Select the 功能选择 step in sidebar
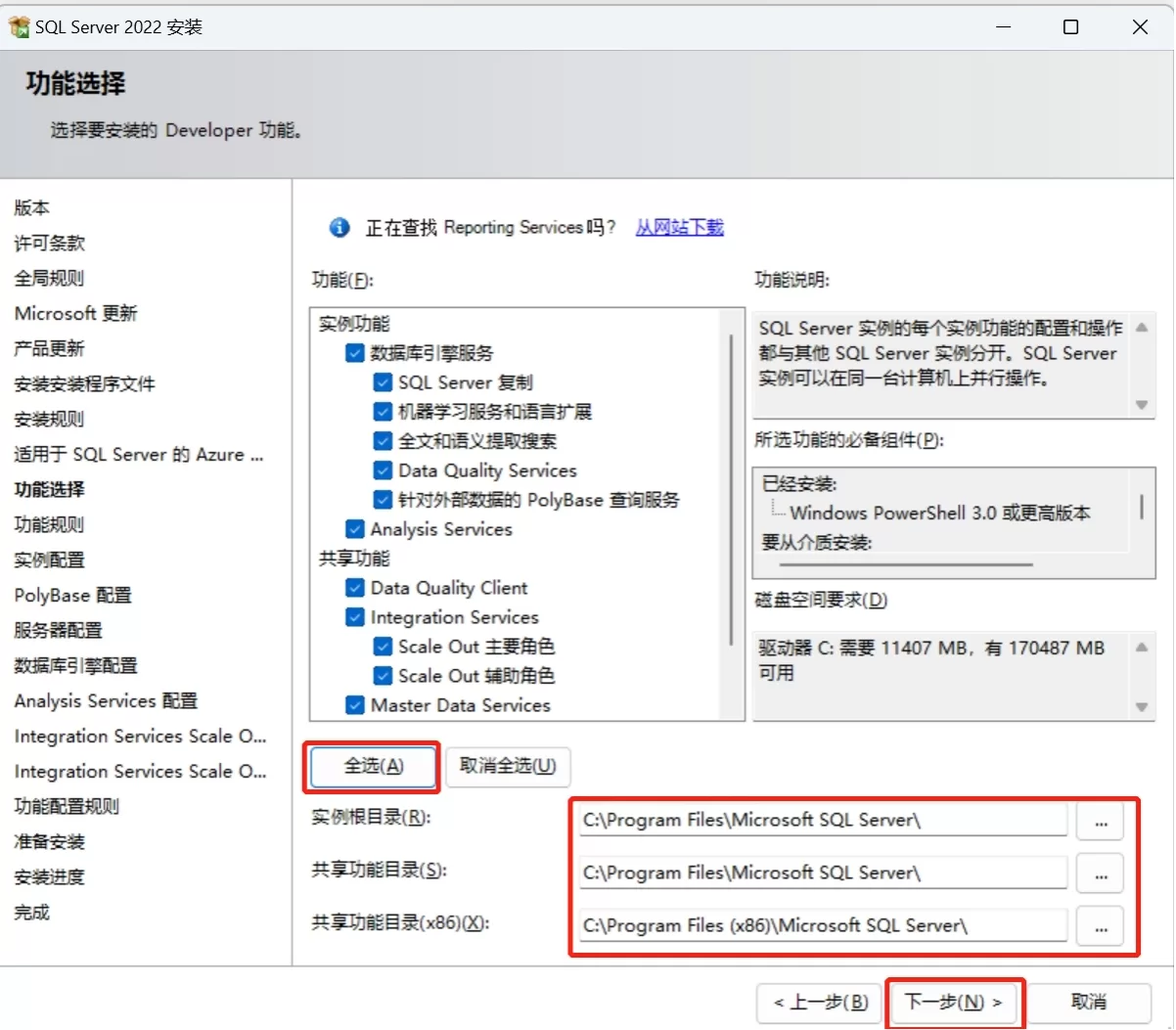The width and height of the screenshot is (1176, 1030). point(49,489)
